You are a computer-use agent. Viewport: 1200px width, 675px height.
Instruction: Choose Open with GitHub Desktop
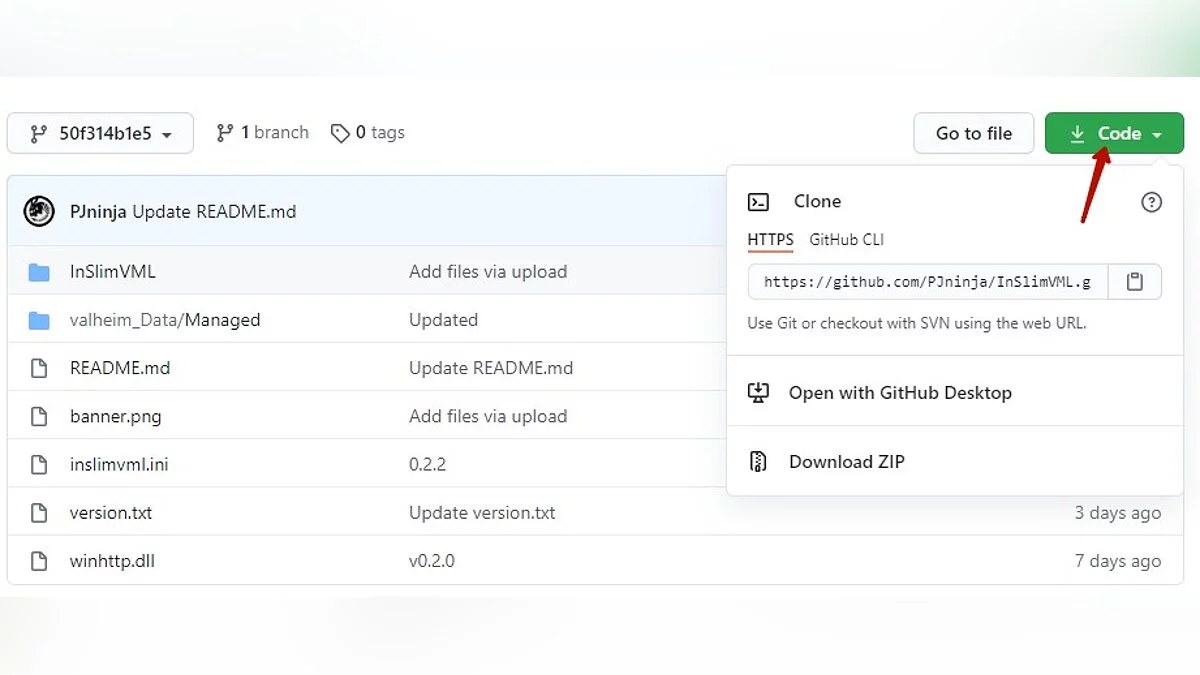[x=900, y=393]
